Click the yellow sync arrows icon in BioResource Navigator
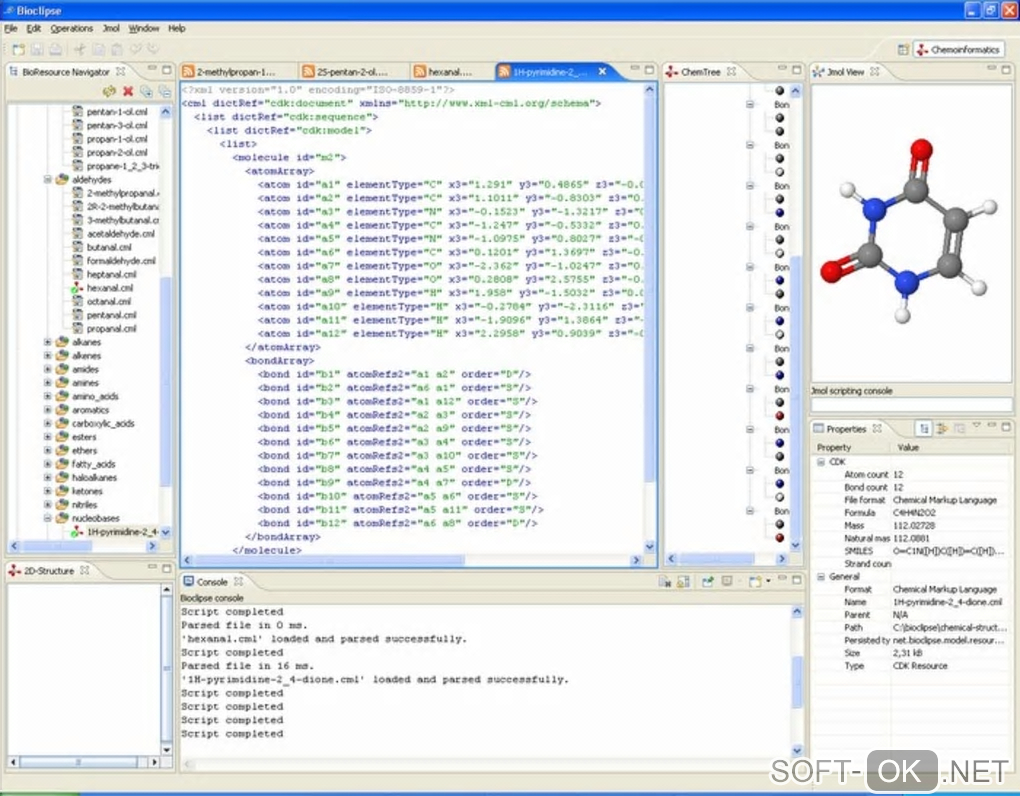The width and height of the screenshot is (1020, 796). pos(110,91)
